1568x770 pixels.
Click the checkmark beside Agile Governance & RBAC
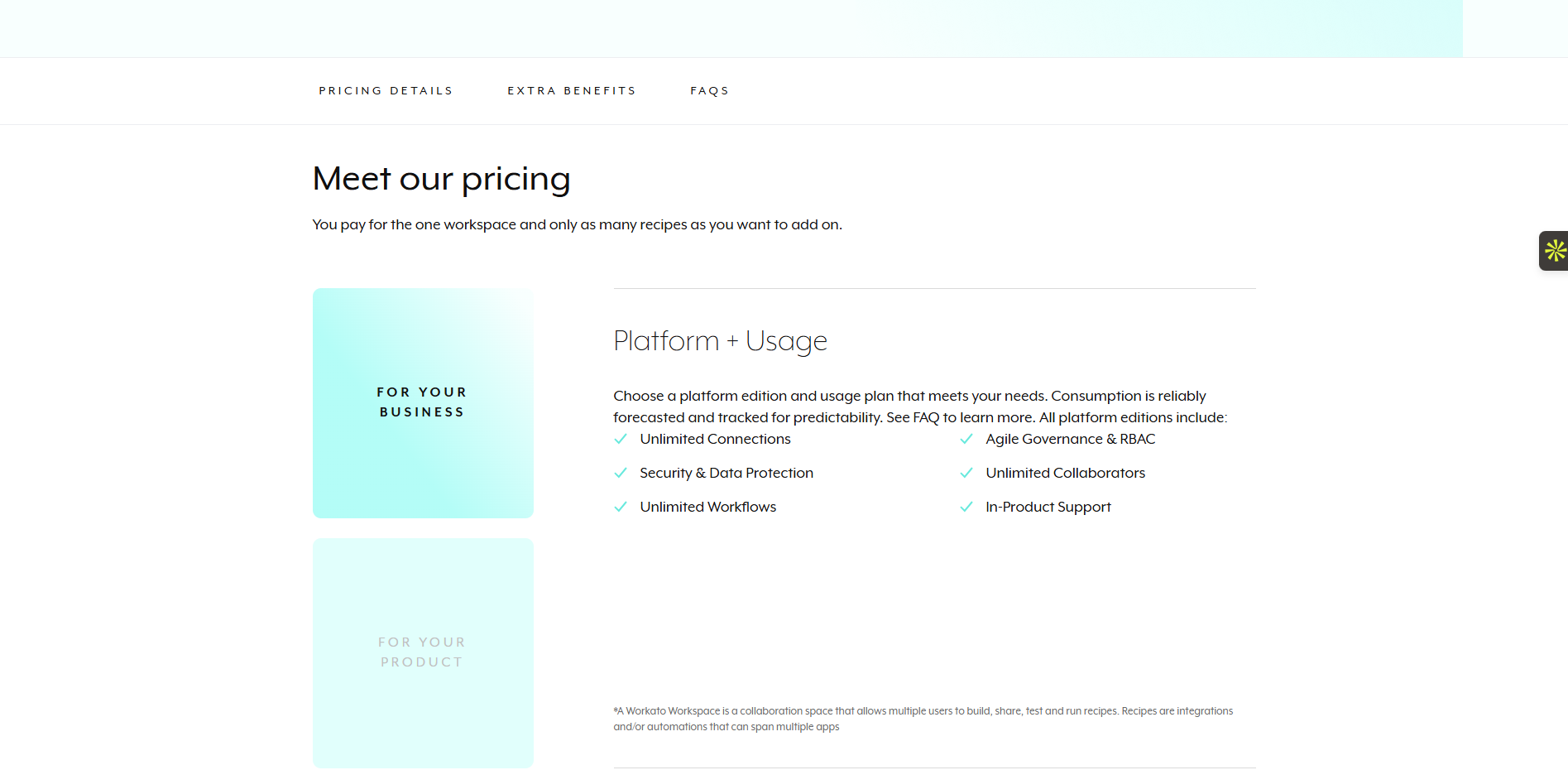[x=966, y=439]
